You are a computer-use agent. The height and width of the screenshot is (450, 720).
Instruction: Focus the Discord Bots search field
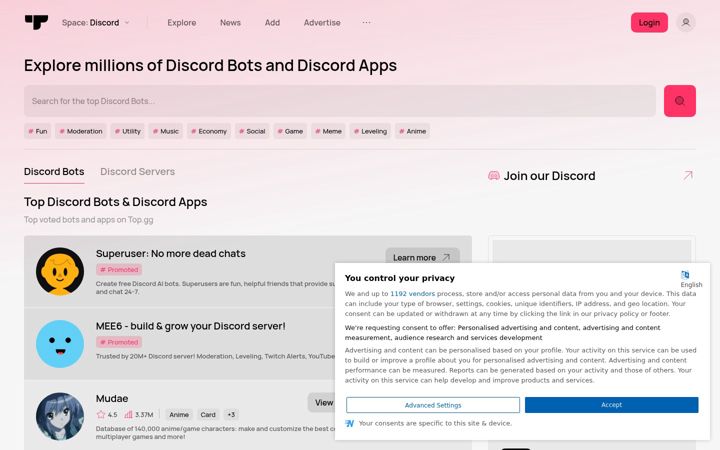tap(340, 101)
